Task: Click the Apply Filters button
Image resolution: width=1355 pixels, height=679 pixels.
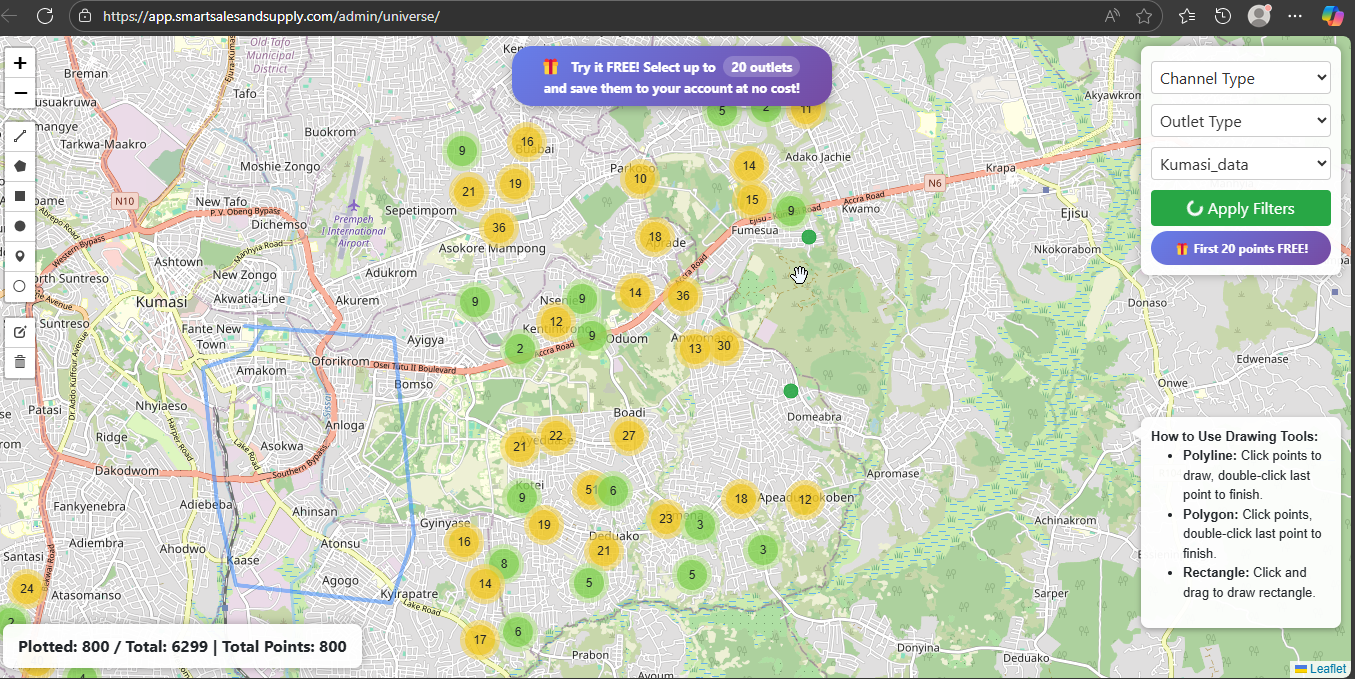Action: pos(1240,208)
